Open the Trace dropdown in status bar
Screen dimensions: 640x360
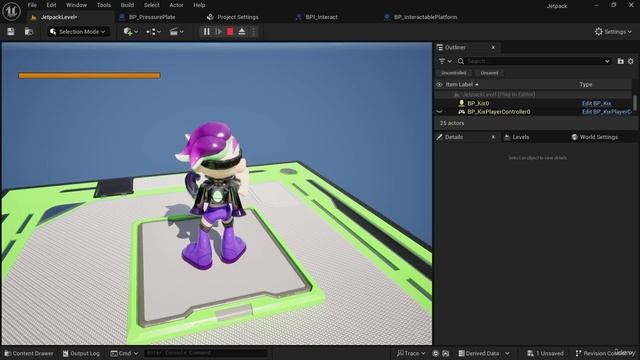tap(411, 353)
